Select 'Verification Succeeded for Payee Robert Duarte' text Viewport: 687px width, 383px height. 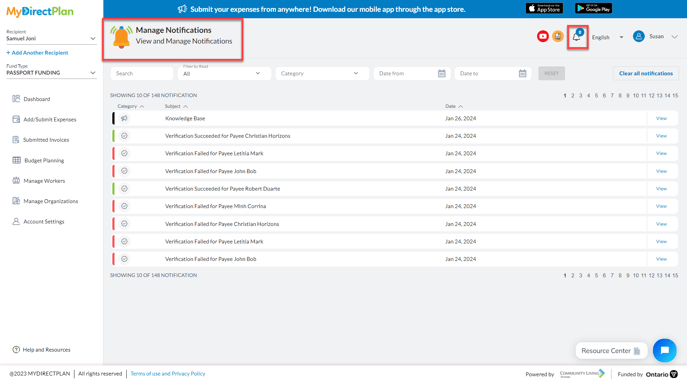[223, 188]
